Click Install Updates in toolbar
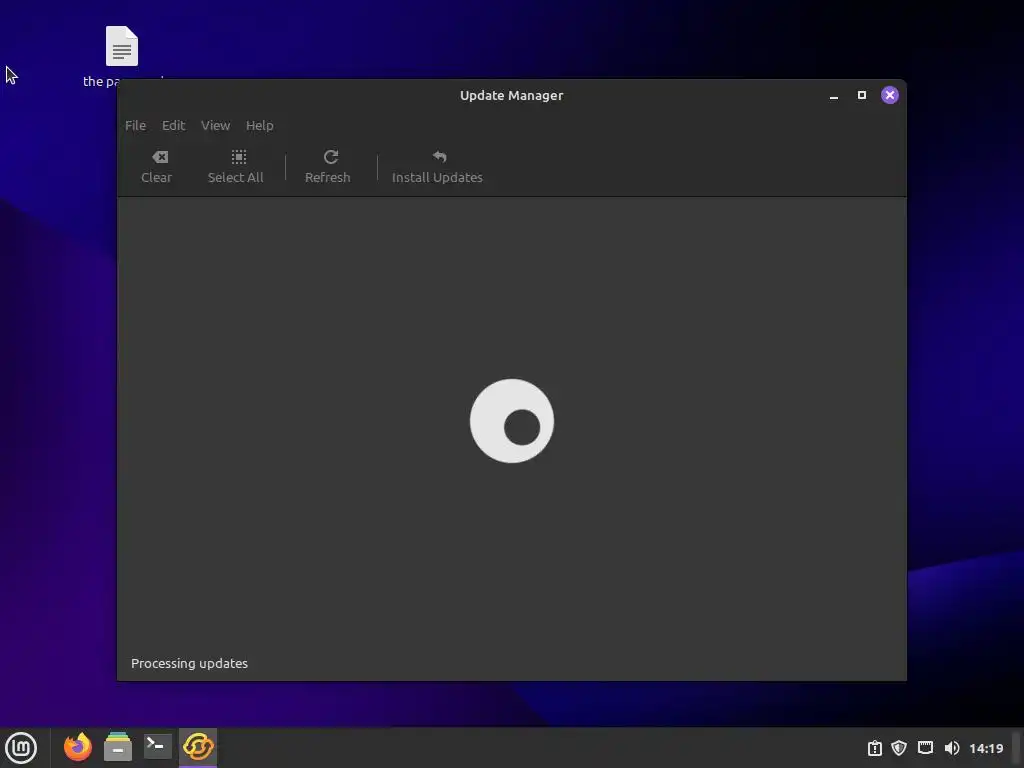 pos(437,167)
